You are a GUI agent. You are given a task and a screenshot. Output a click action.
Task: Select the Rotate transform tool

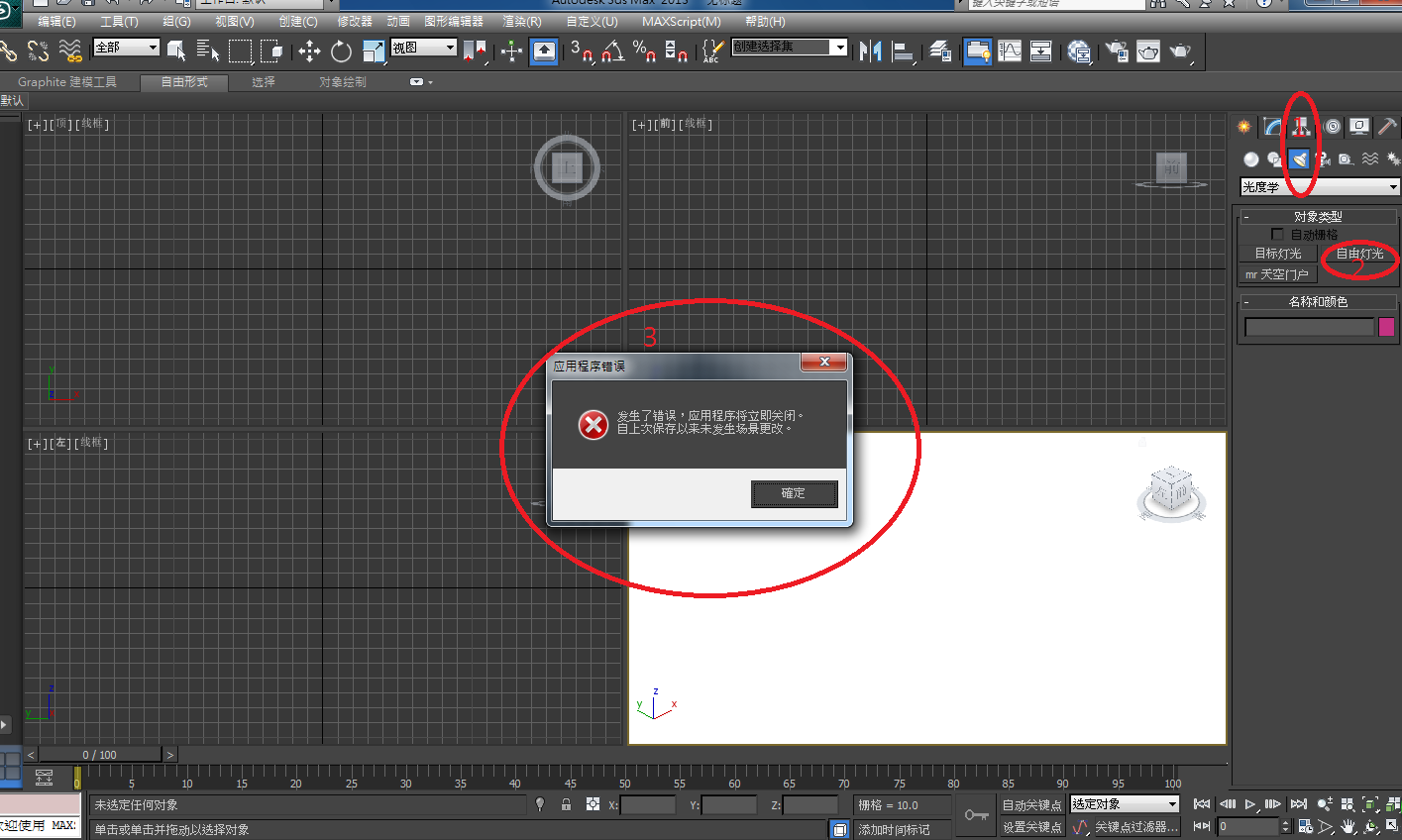342,52
